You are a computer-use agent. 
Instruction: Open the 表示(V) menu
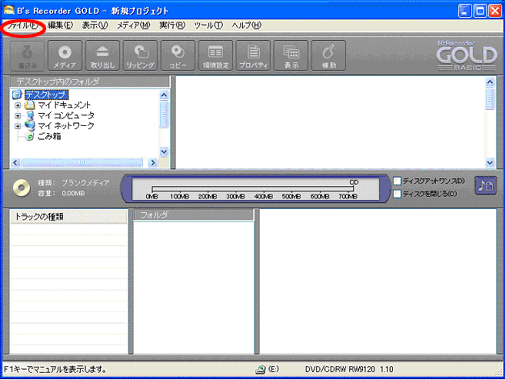coord(95,25)
